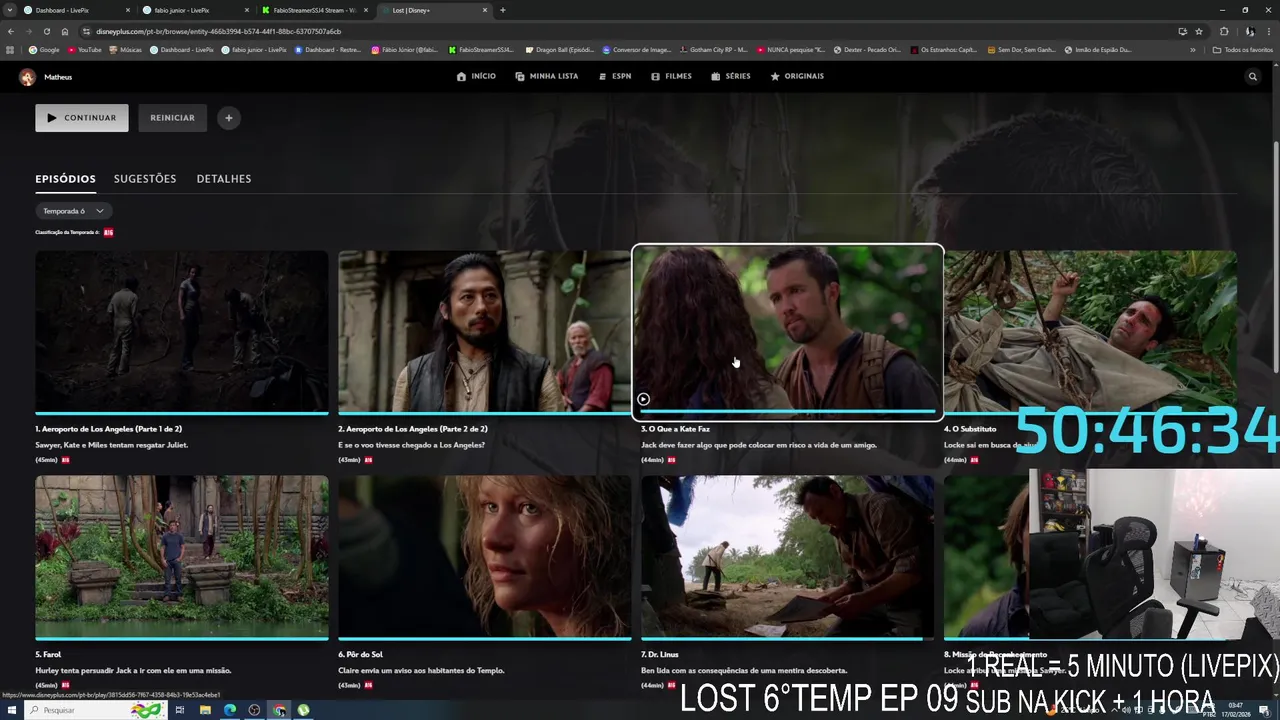The image size is (1280, 720).
Task: Open a new browser tab
Action: tap(502, 10)
